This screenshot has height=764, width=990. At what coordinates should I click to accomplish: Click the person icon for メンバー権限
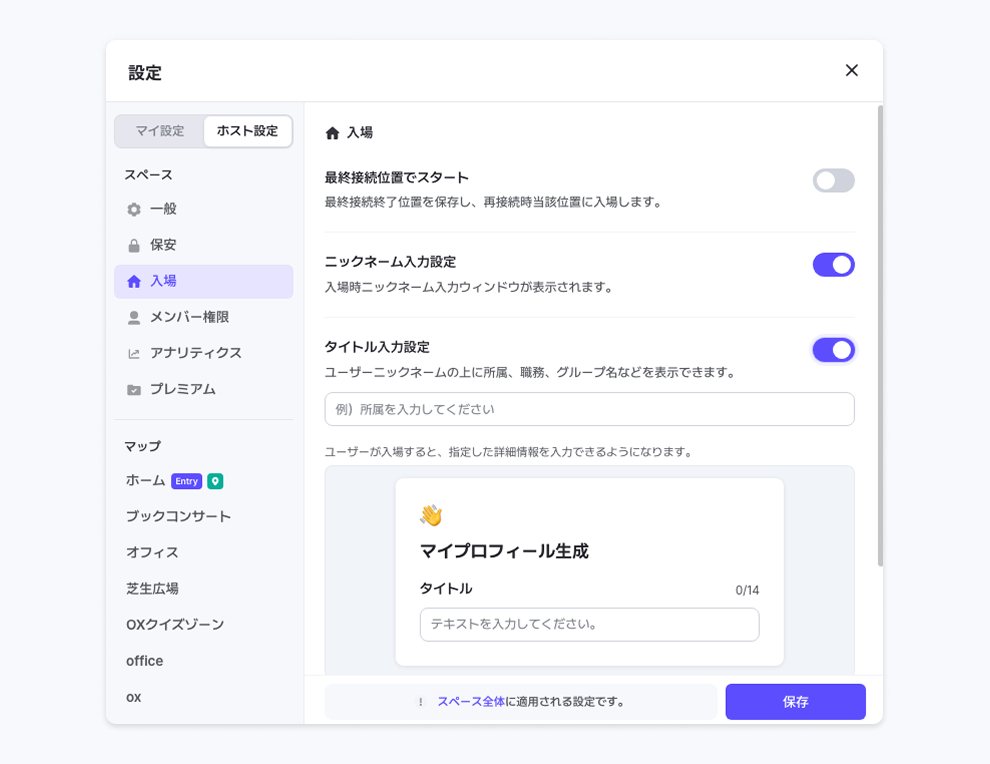[134, 318]
